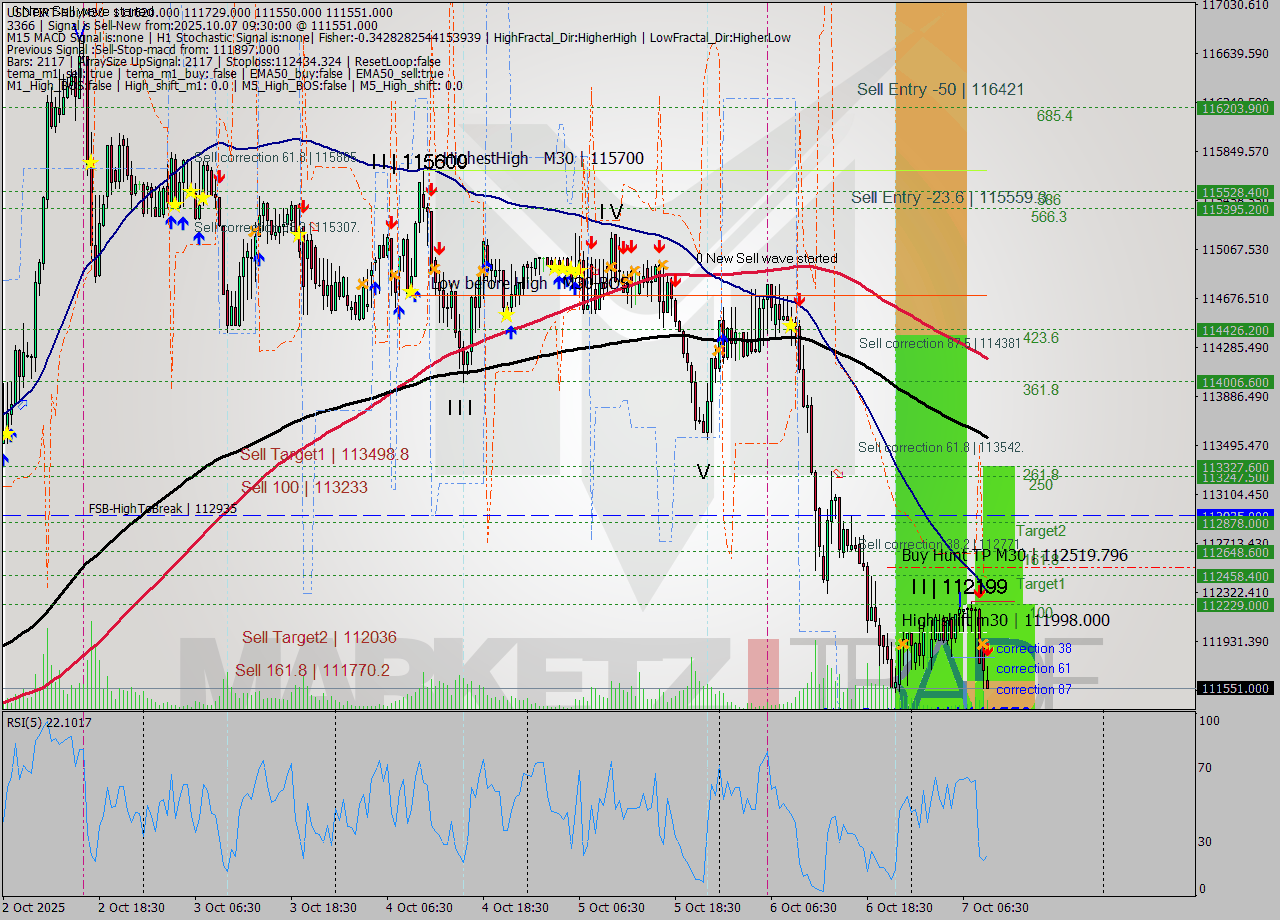Click the orange X fractal marker near correction 38

click(983, 644)
